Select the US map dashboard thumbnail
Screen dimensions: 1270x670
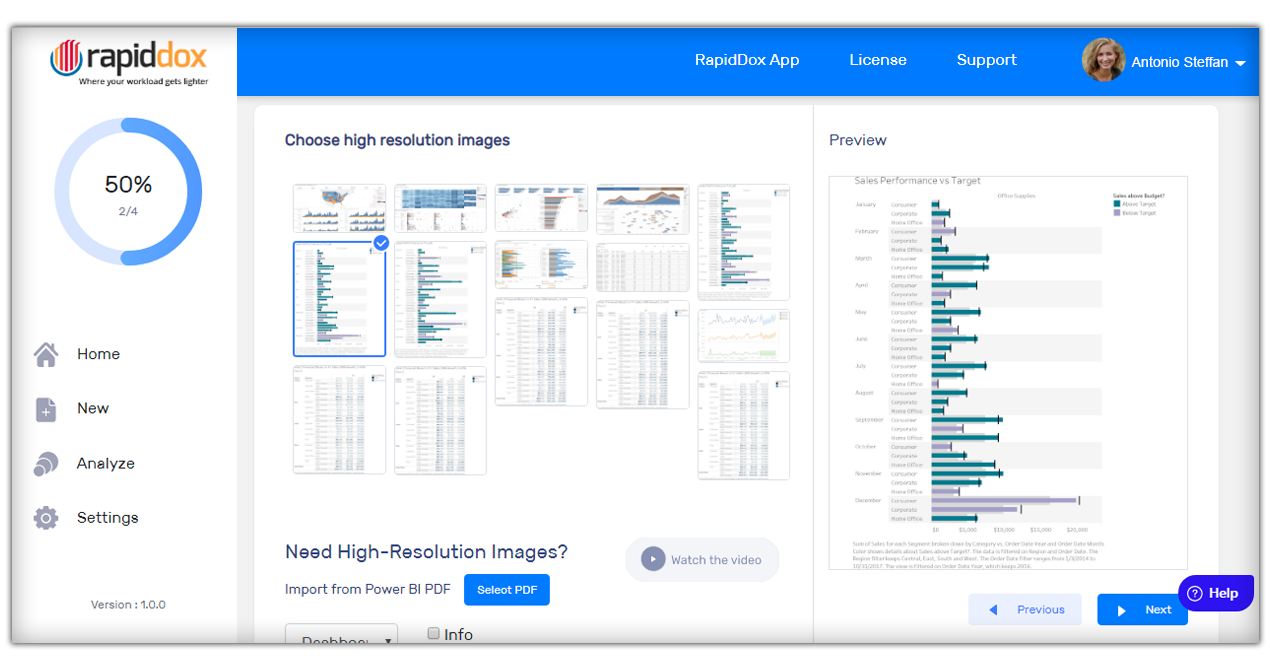coord(339,208)
